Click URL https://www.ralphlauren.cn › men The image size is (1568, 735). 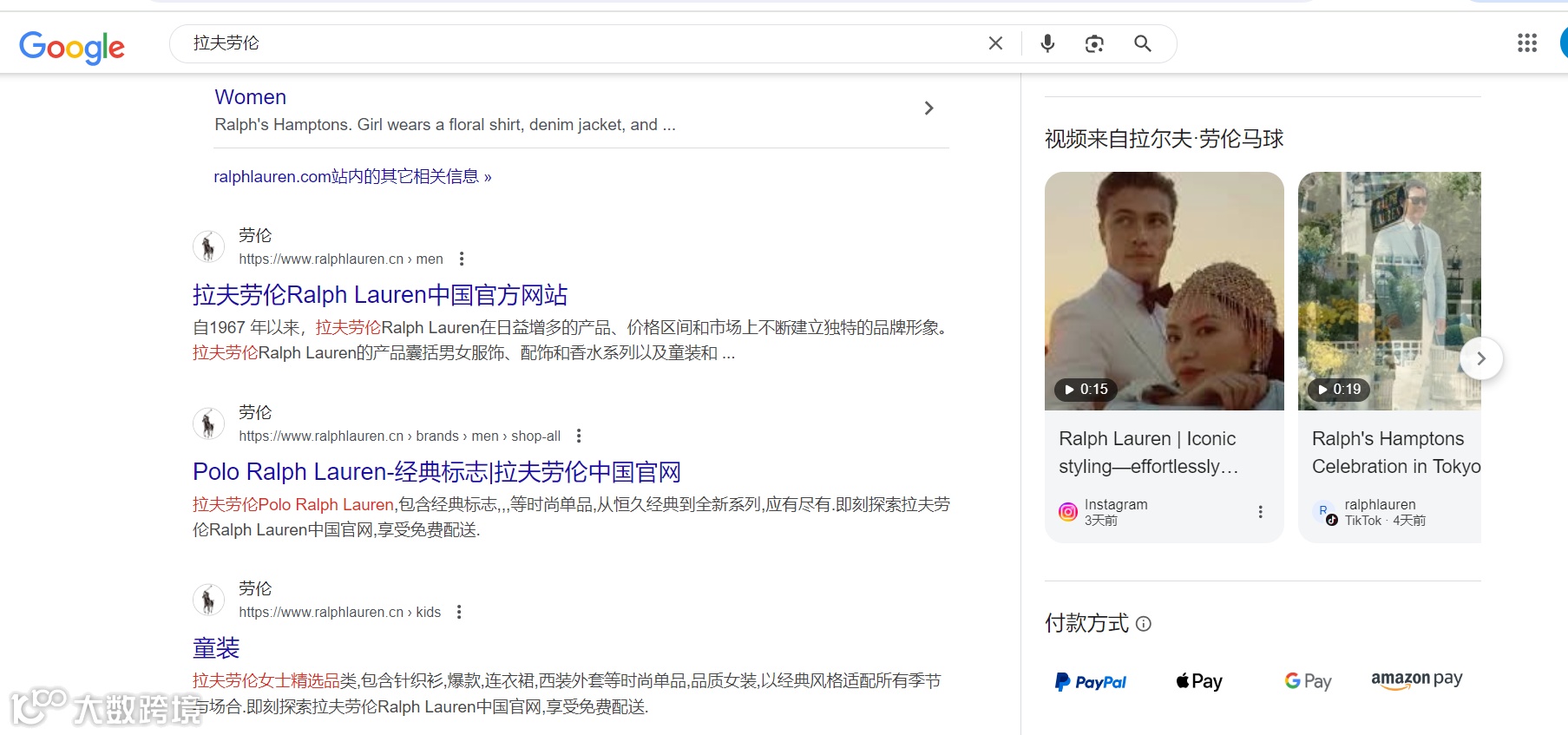point(341,259)
